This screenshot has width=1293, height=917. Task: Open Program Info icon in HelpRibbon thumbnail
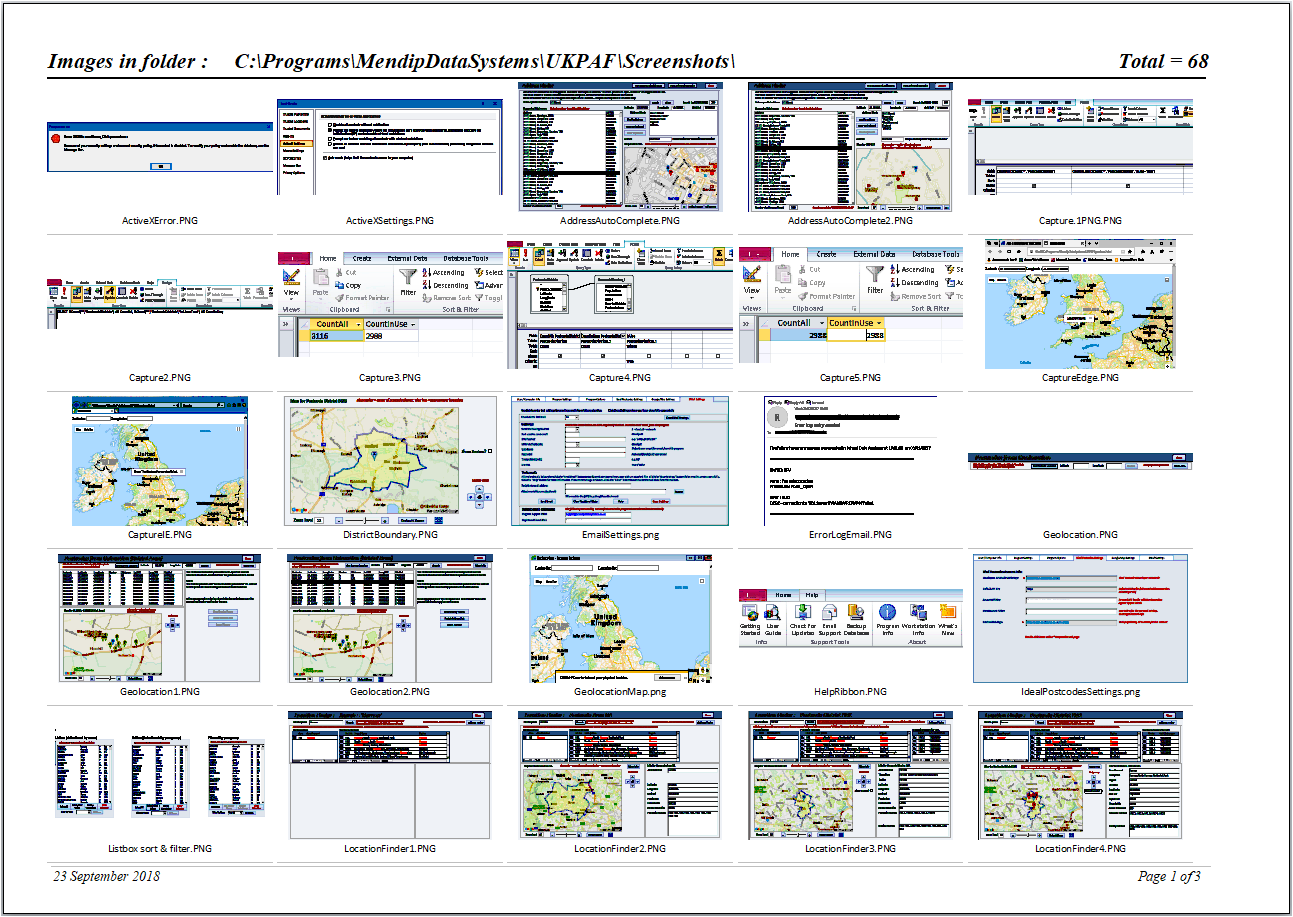click(887, 611)
